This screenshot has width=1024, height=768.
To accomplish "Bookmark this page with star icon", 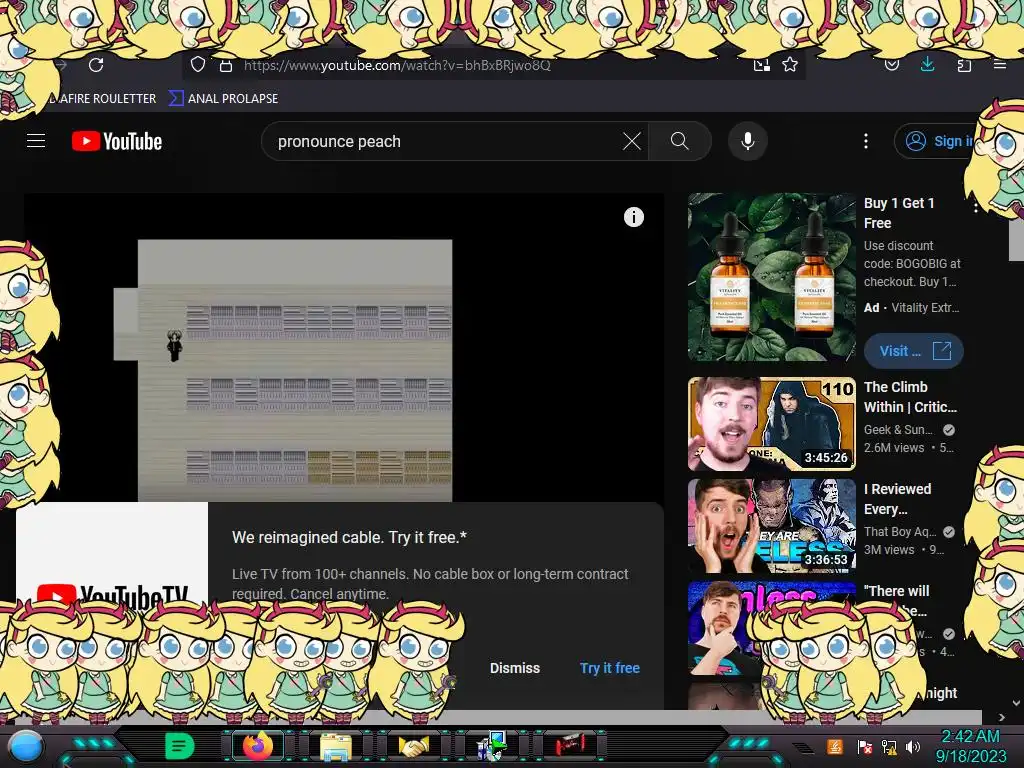I will (x=790, y=65).
